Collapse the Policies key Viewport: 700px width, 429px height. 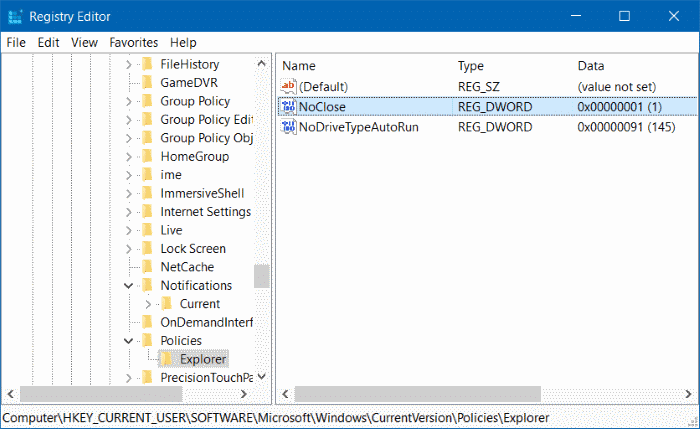129,341
